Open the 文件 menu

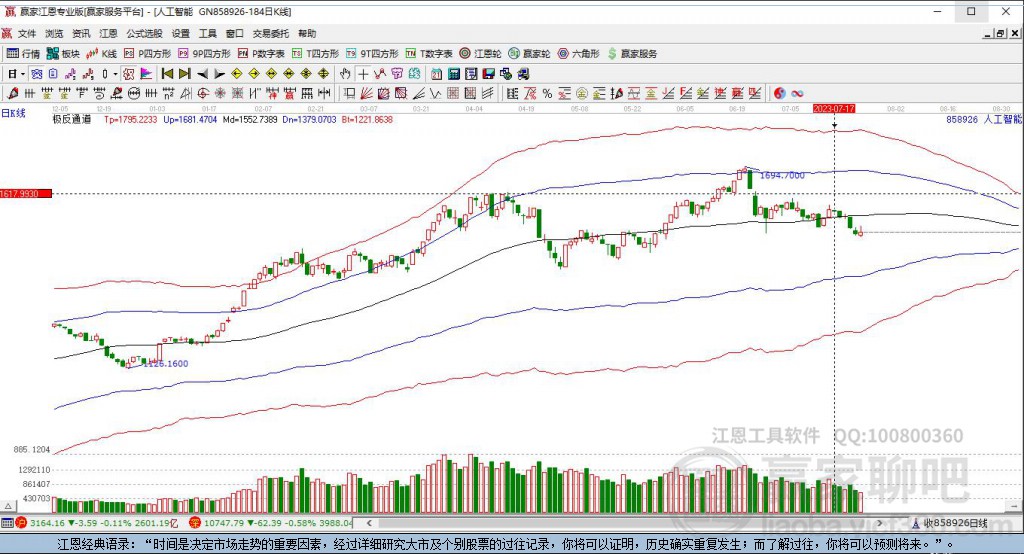27,33
